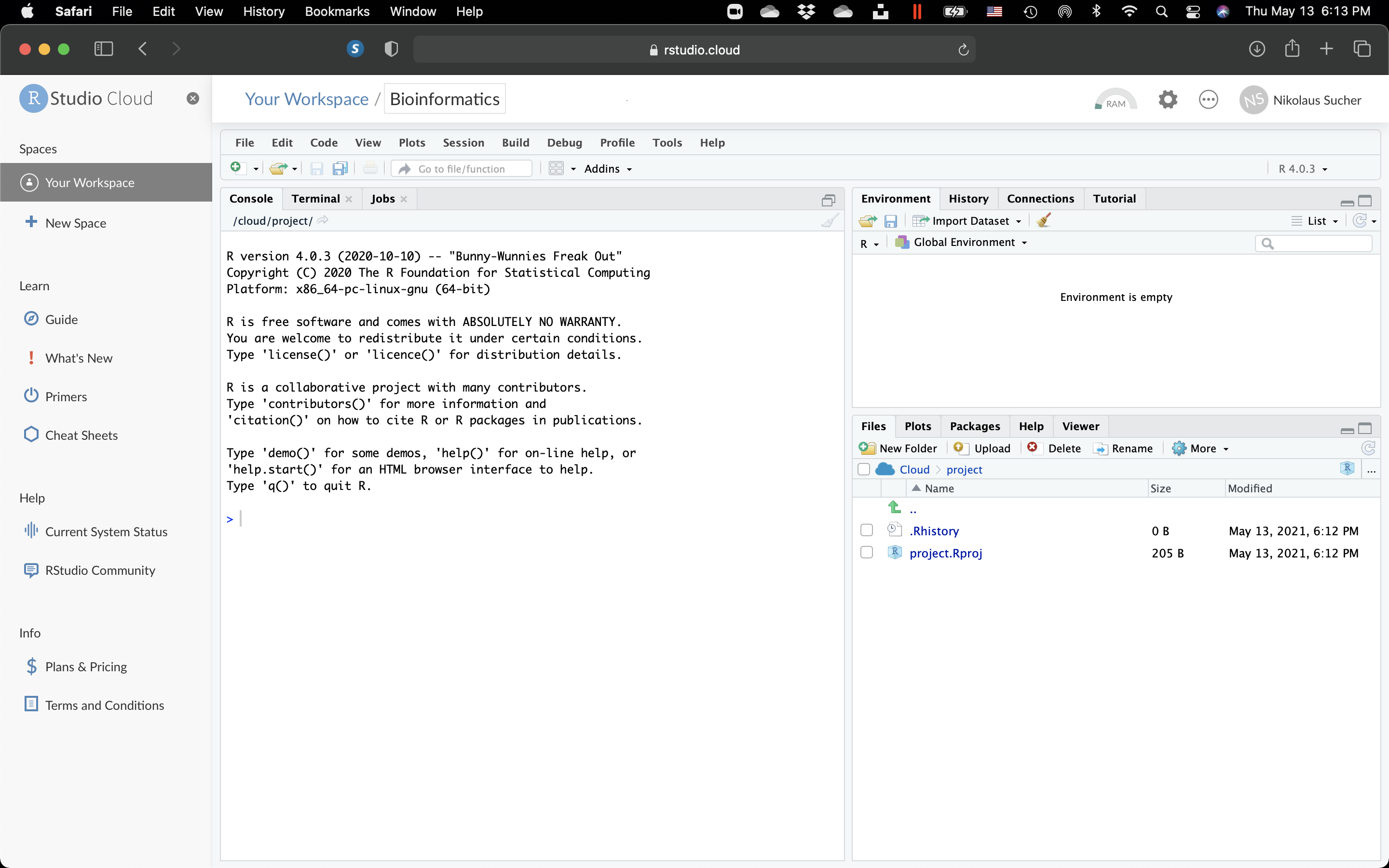Open the more actions ellipsis circle

tap(1208, 99)
